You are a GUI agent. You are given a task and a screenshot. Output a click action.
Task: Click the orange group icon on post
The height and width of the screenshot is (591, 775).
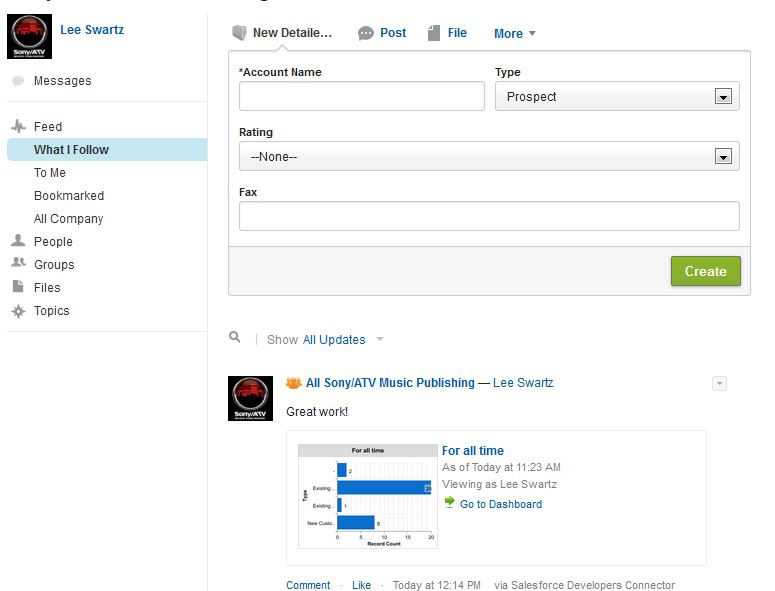point(294,383)
